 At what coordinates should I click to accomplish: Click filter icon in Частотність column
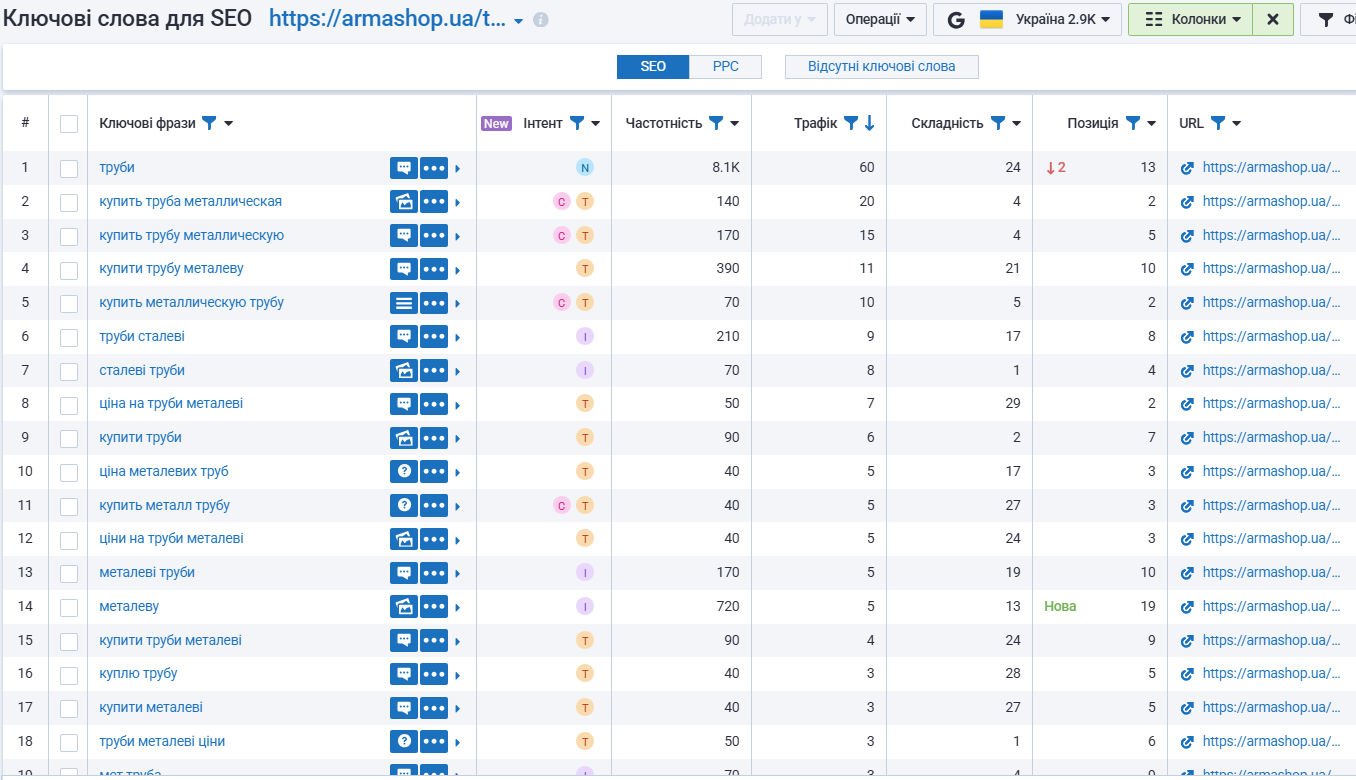(x=716, y=123)
